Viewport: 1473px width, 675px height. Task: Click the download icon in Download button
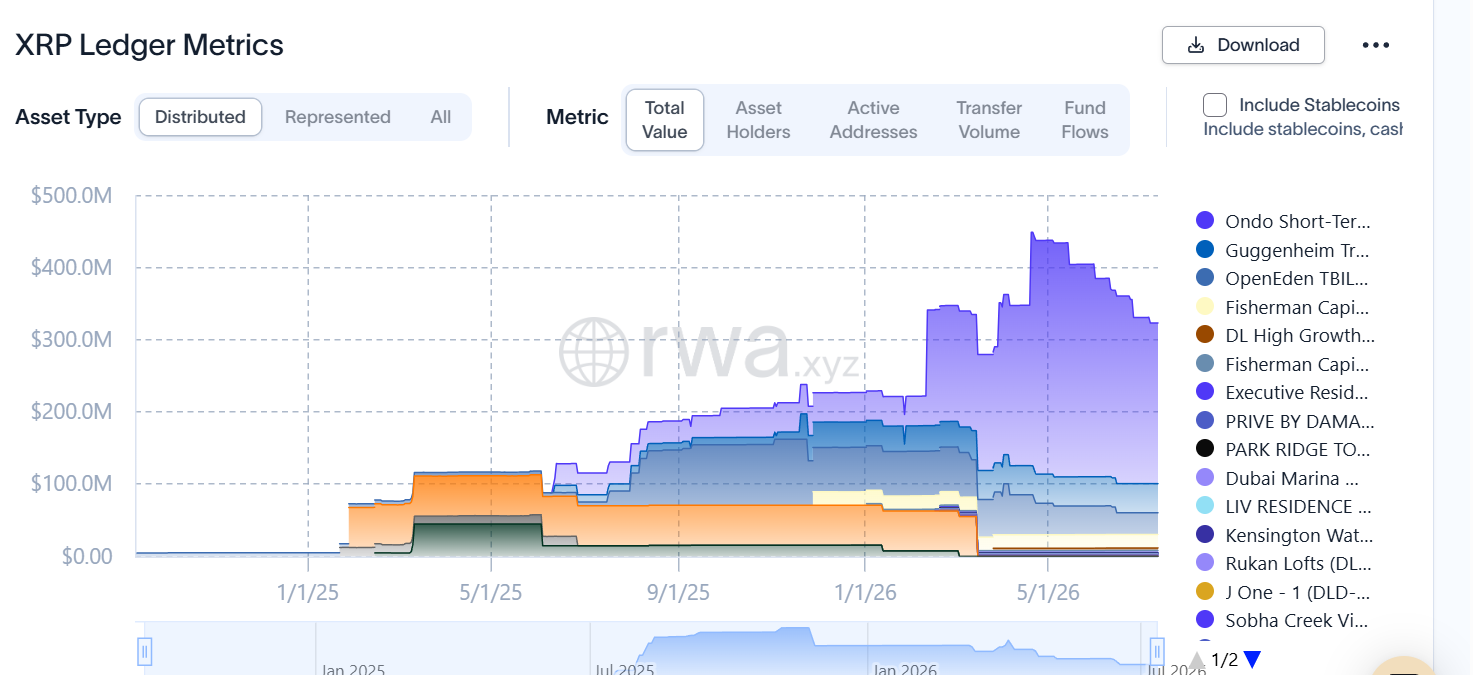point(1195,45)
